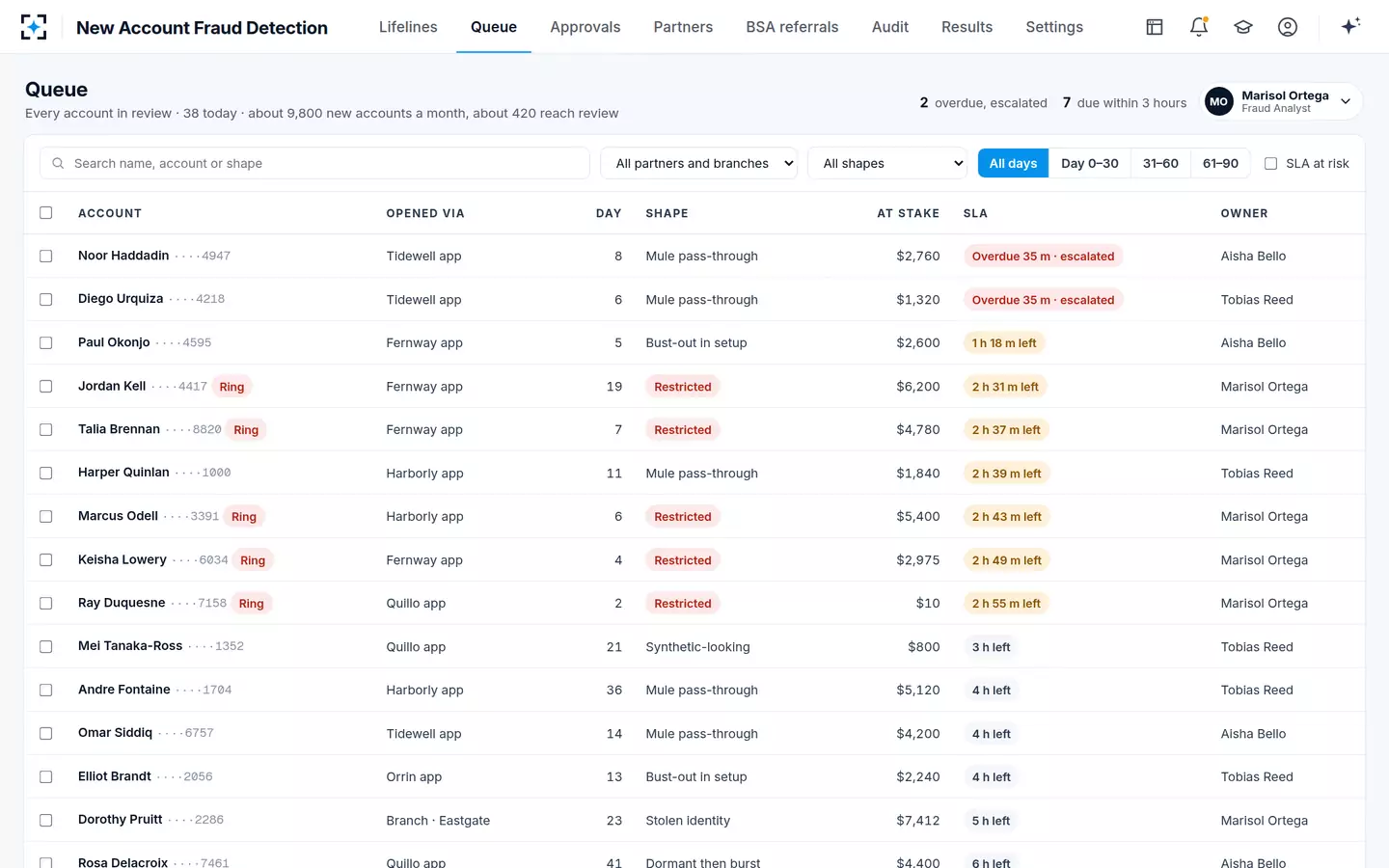Screen dimensions: 1389x868
Task: Click the 2 overdue, escalated summary
Action: (x=983, y=102)
